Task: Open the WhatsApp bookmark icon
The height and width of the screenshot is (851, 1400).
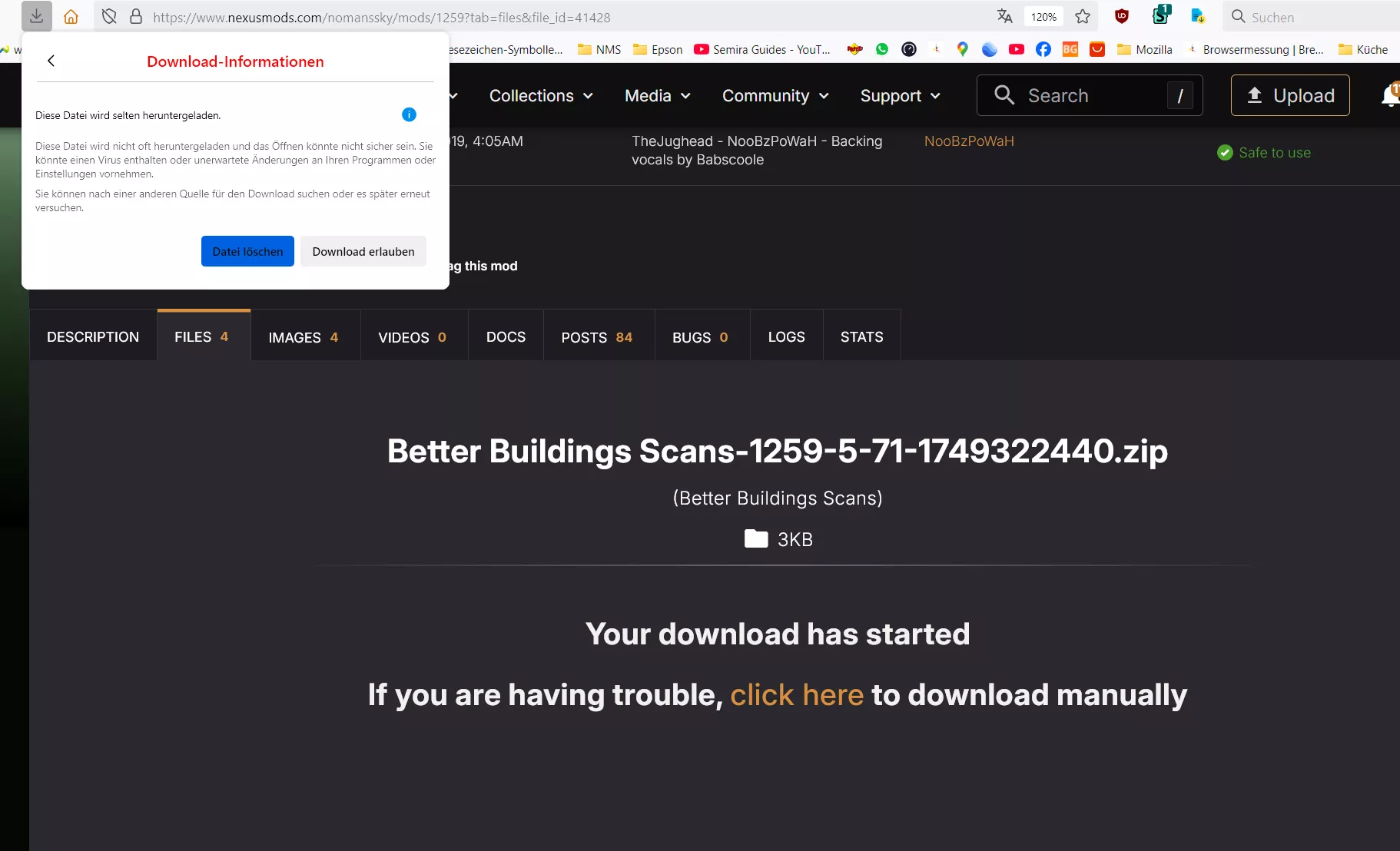Action: coord(882,49)
